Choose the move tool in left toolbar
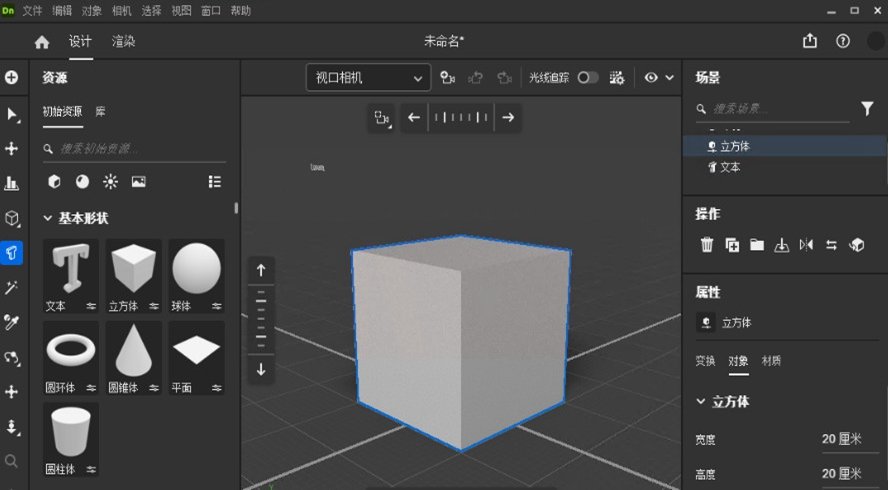888x490 pixels. (11, 148)
